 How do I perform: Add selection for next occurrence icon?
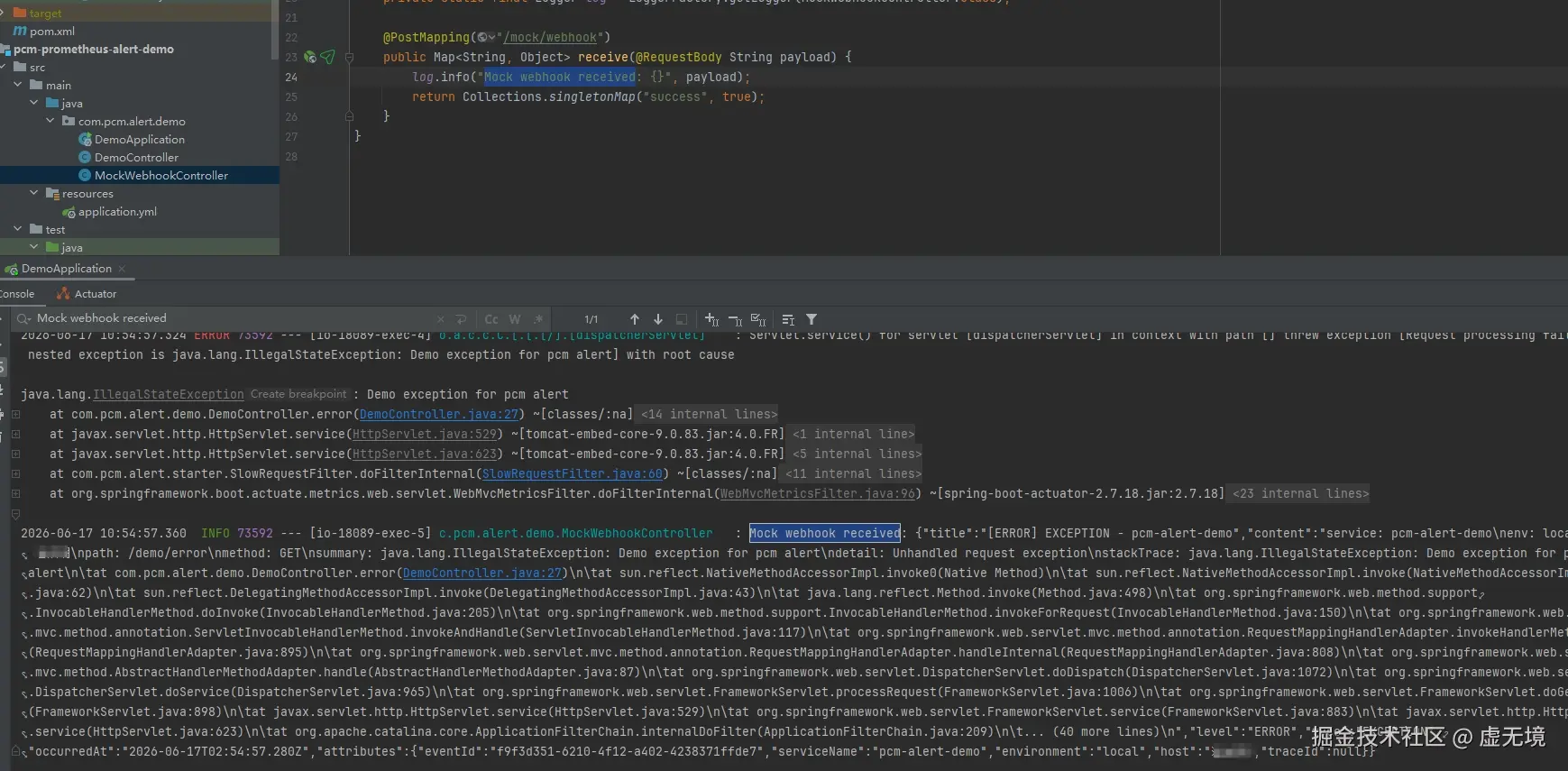coord(712,319)
